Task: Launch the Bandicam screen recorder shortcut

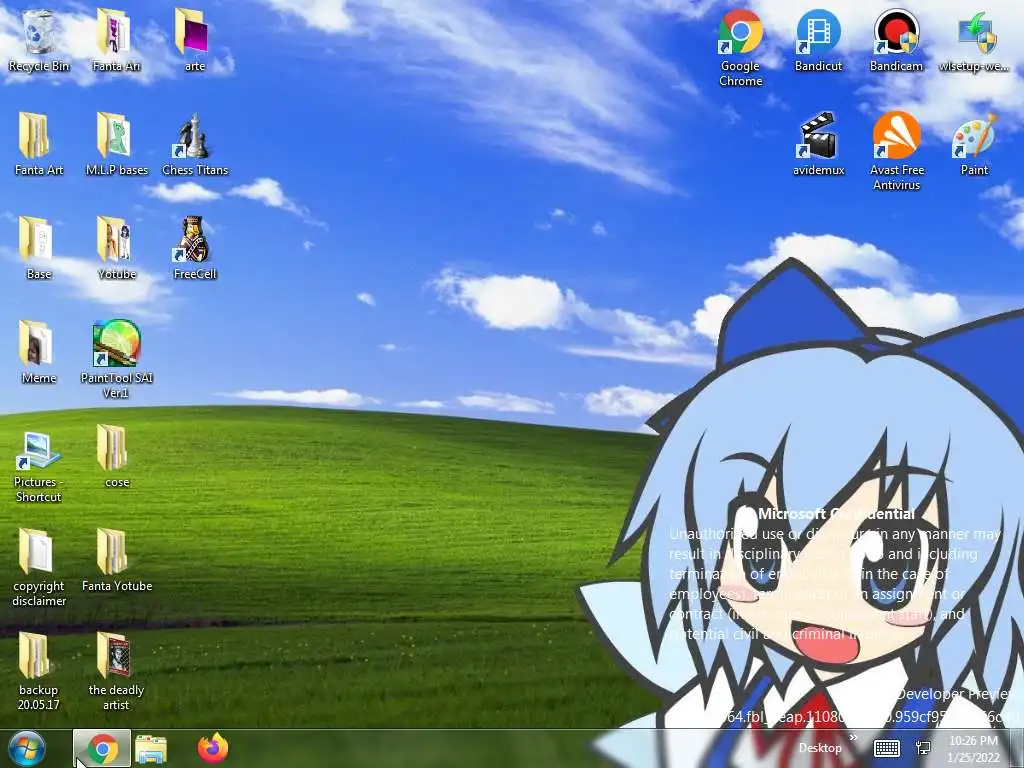Action: click(x=896, y=40)
